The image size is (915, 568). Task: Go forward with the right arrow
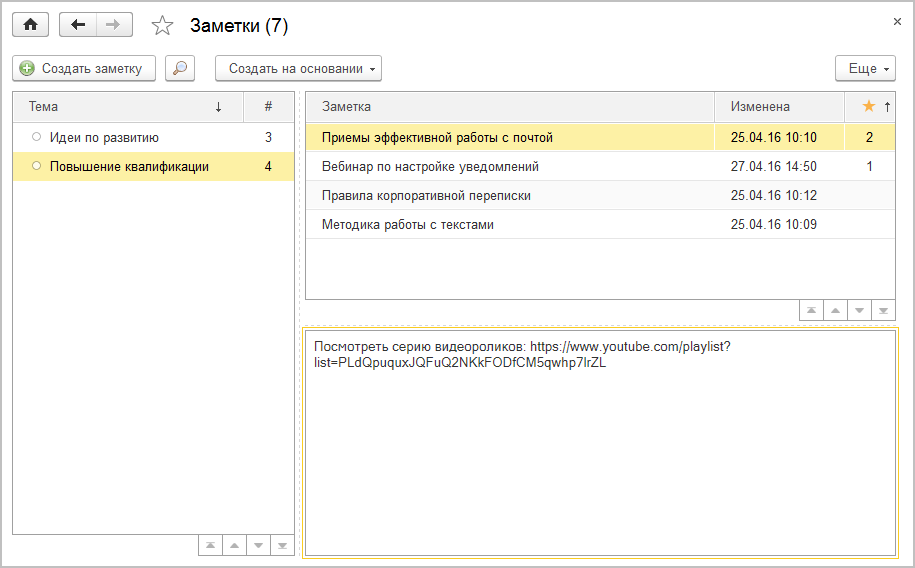[113, 25]
